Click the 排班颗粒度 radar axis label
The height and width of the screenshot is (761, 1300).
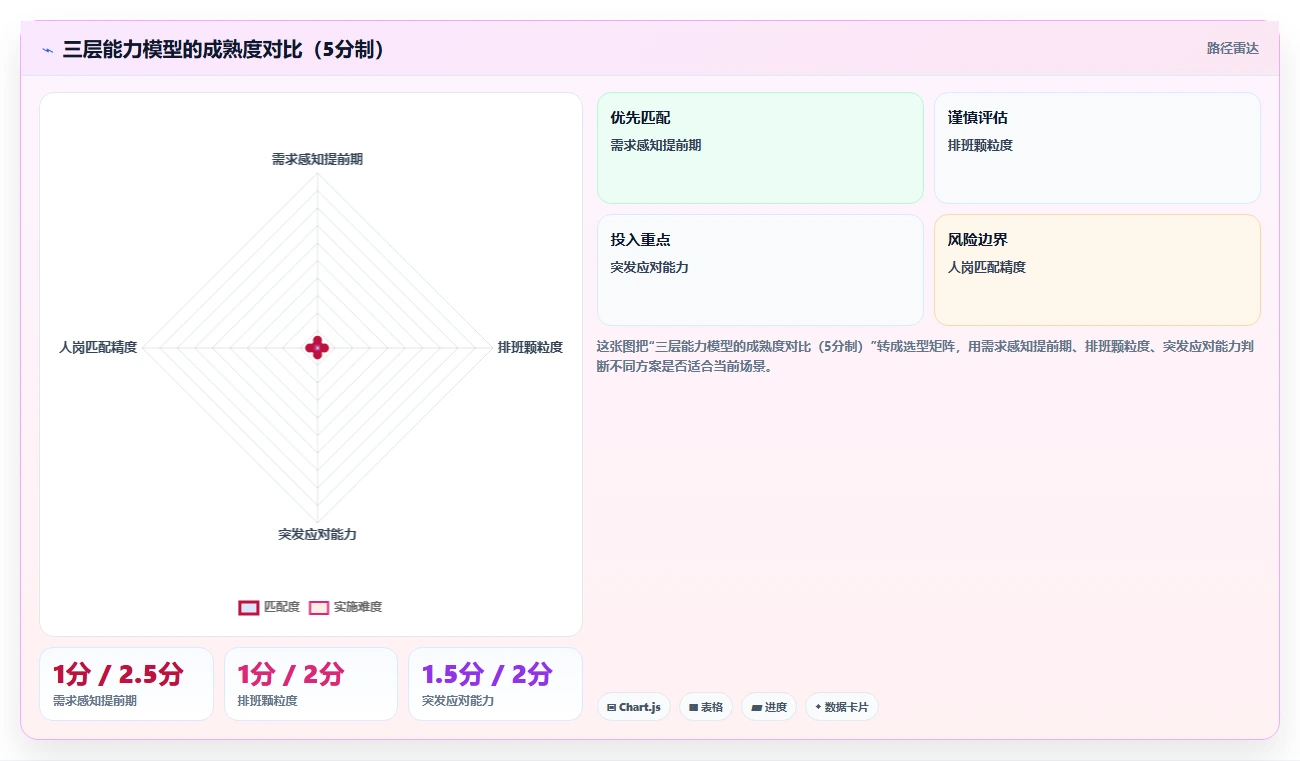(530, 347)
